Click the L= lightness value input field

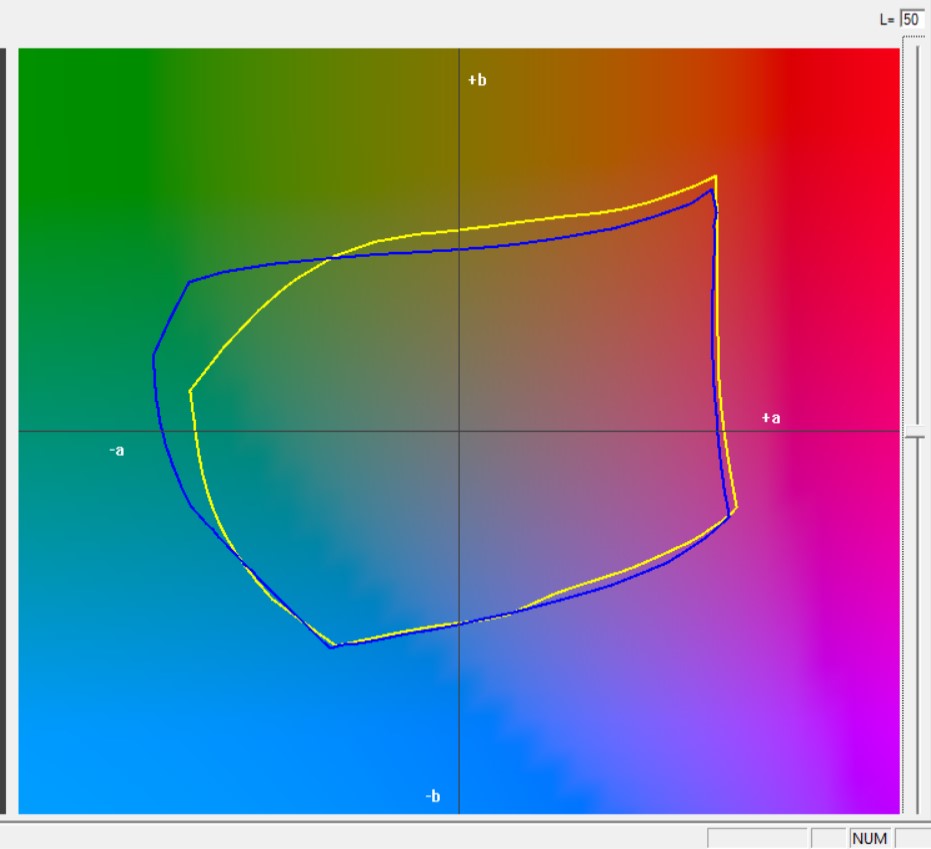pos(911,19)
